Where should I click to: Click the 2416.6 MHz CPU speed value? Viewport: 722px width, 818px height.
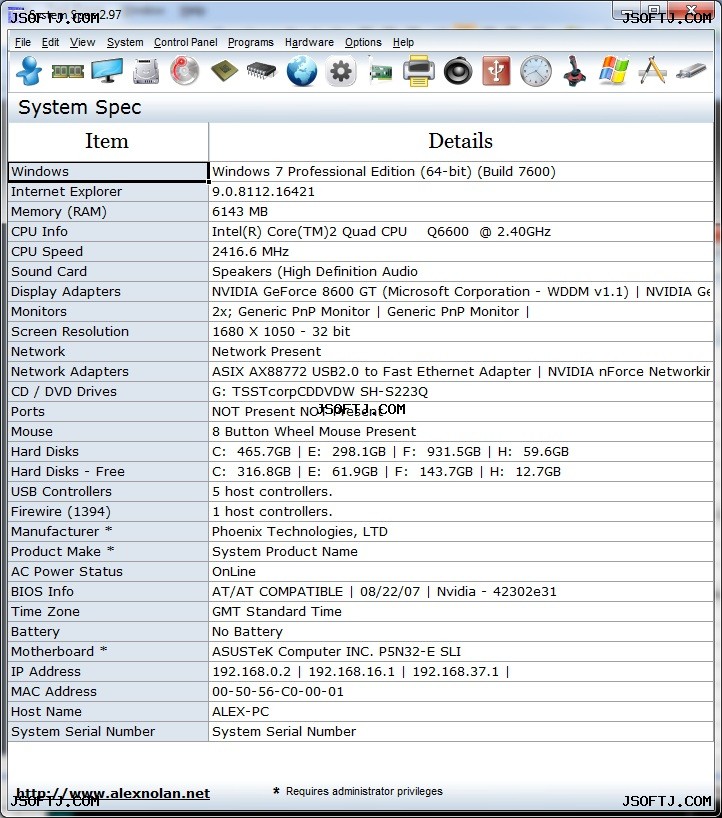coord(250,251)
